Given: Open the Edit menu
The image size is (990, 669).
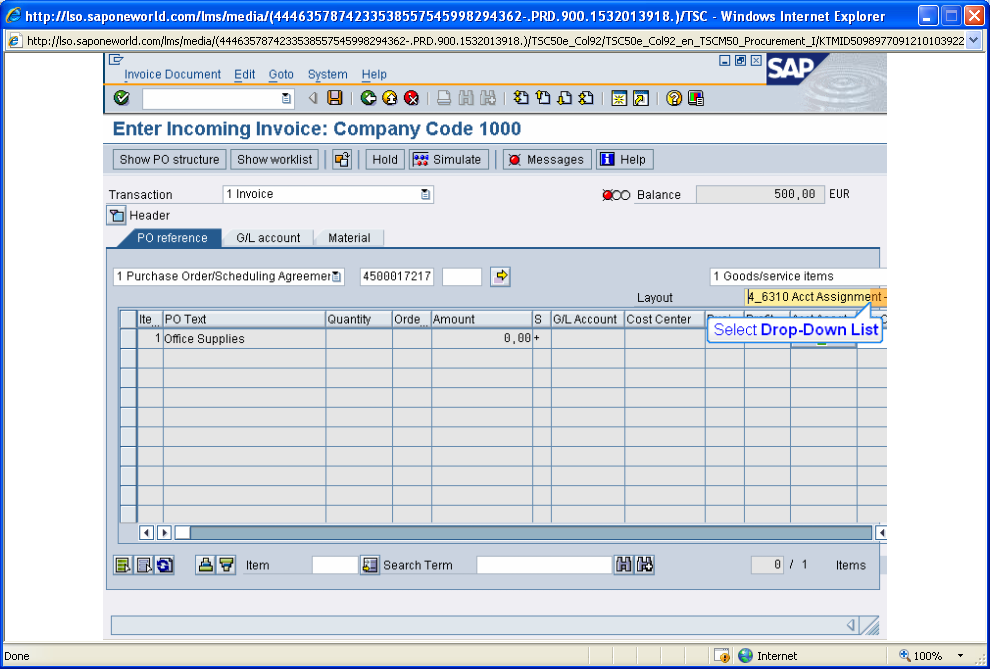Looking at the screenshot, I should point(244,74).
